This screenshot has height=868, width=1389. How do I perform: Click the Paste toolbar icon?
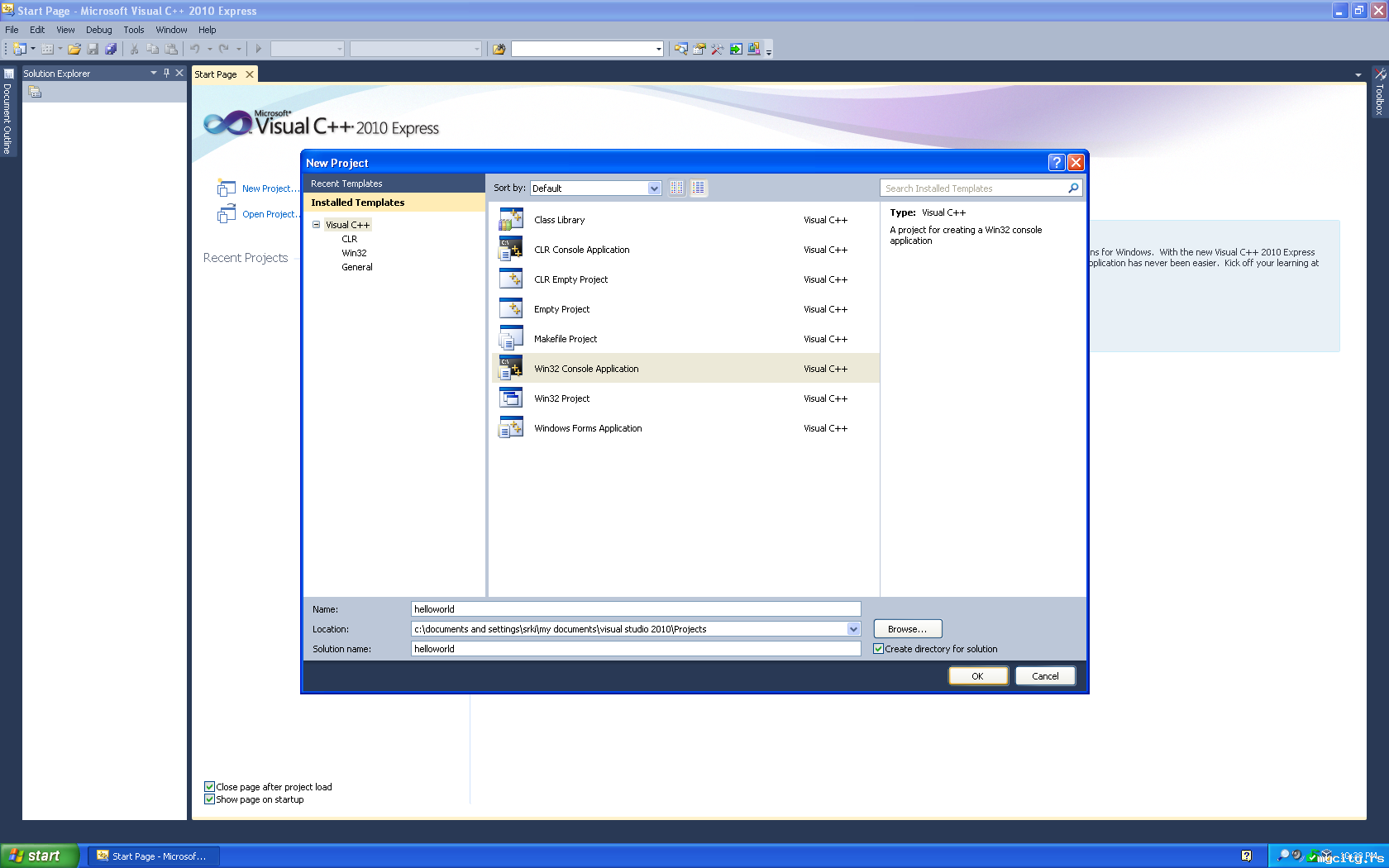tap(170, 49)
